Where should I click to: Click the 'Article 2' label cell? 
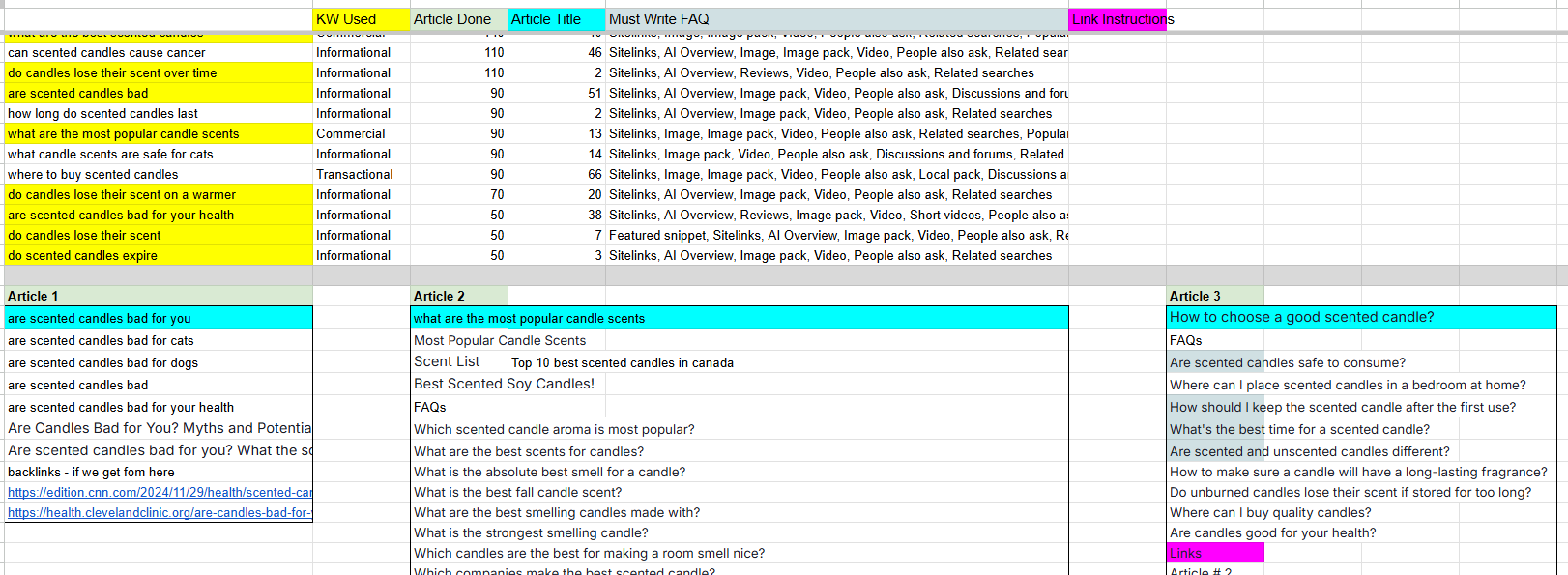click(459, 297)
